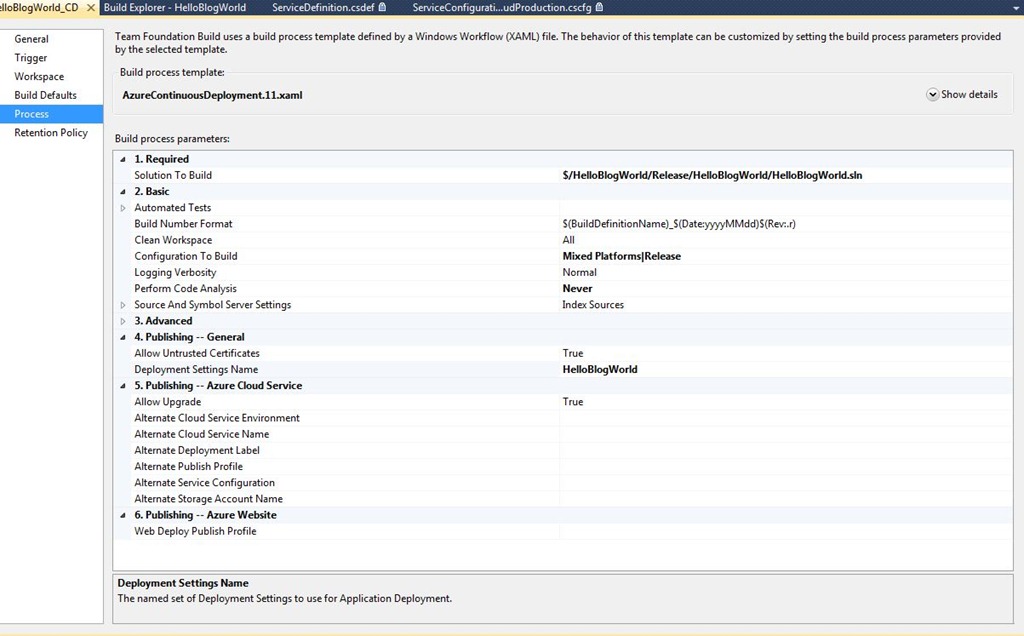Select the Solution To Build row

[x=173, y=175]
